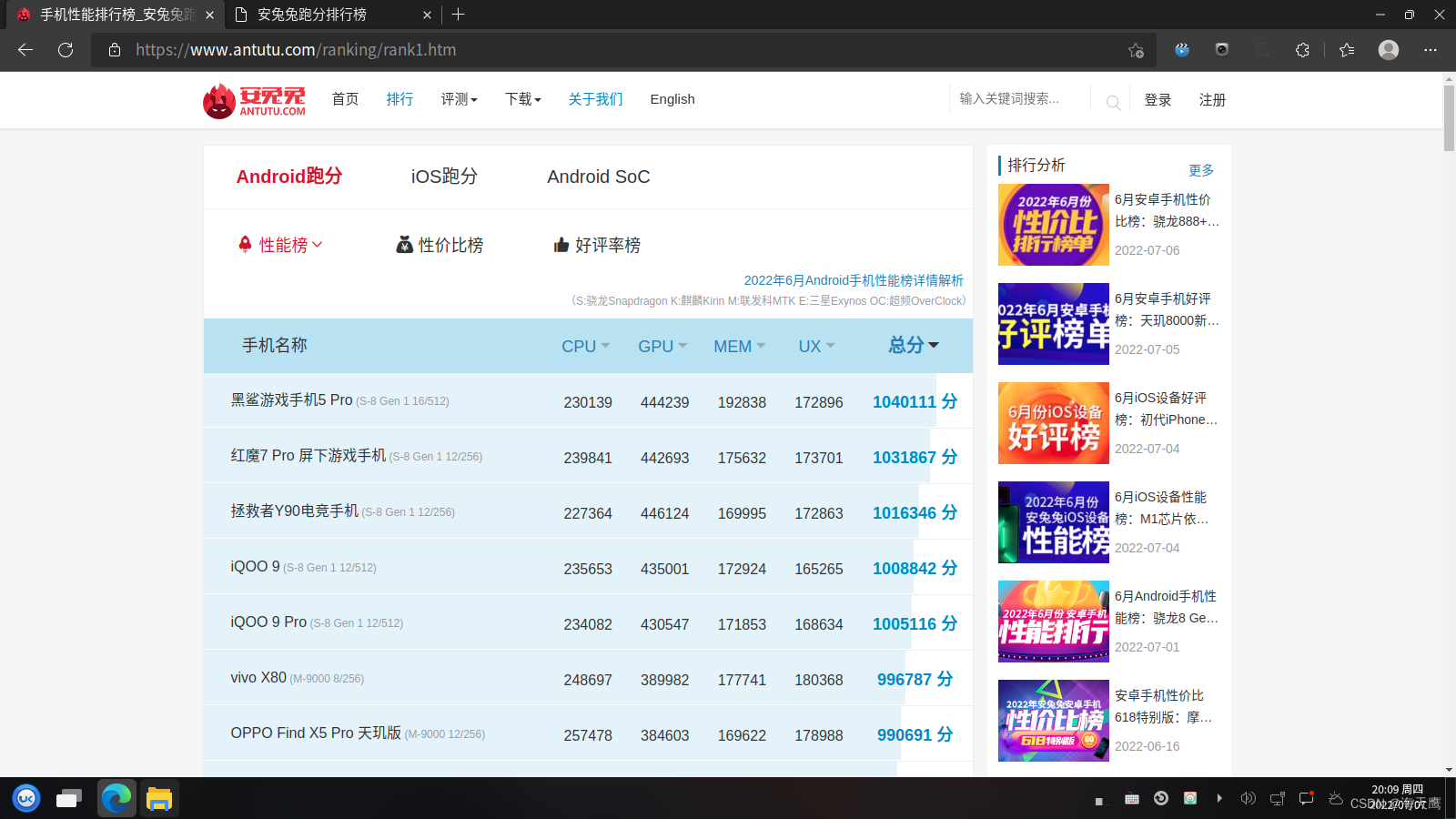Viewport: 1456px width, 819px height.
Task: Click the search magnifier icon
Action: coord(1113,102)
